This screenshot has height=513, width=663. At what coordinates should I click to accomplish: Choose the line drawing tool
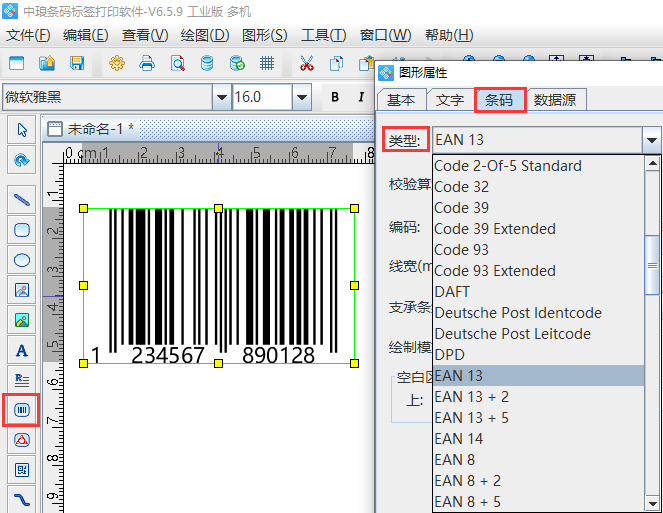coord(21,199)
